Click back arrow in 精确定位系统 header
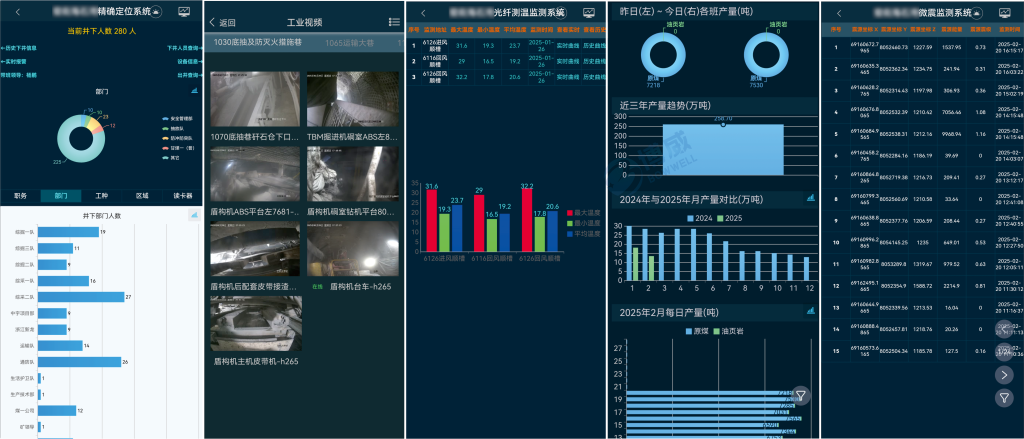1024x439 pixels. [20, 12]
